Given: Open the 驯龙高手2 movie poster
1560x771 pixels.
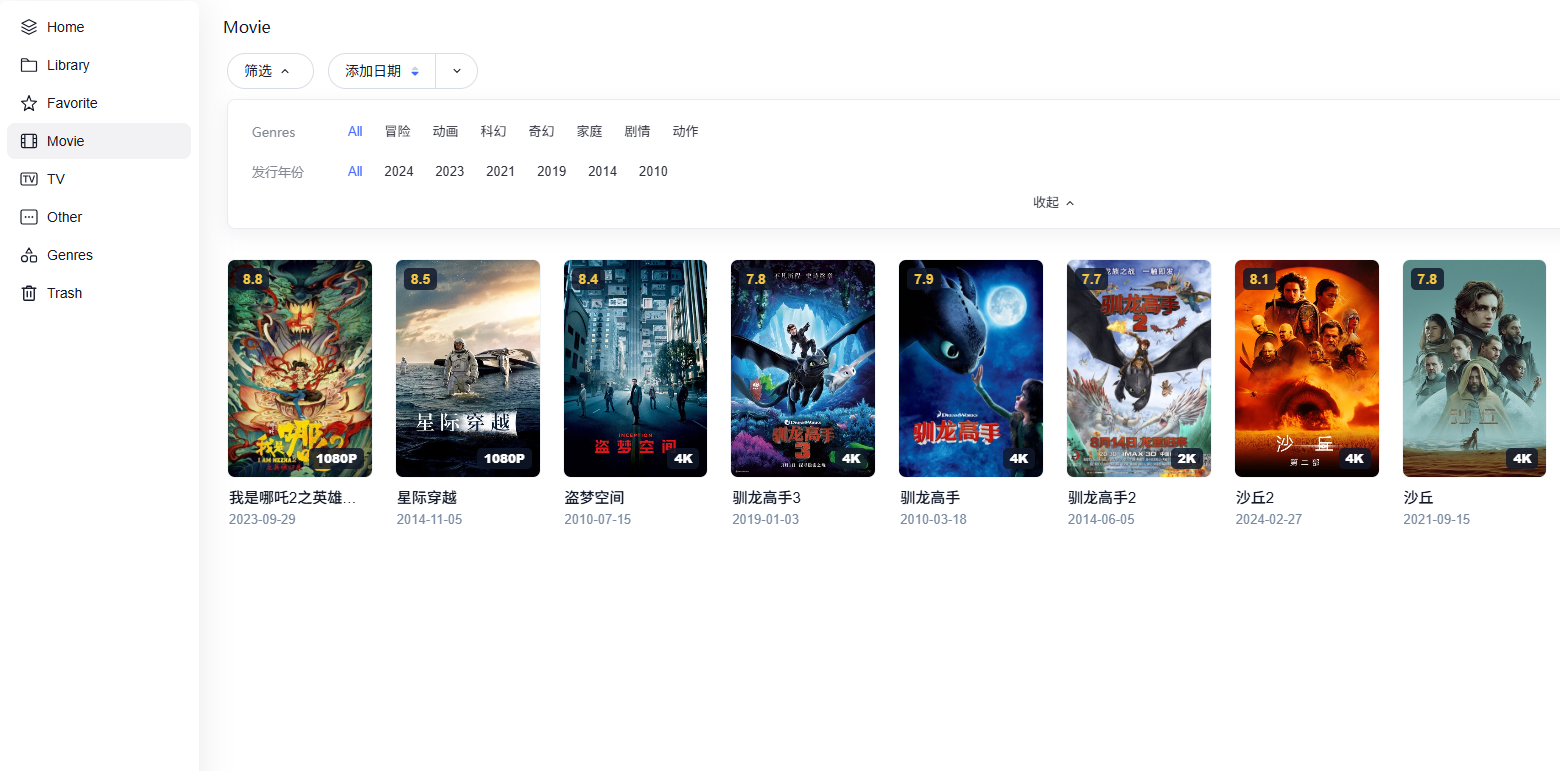Looking at the screenshot, I should coord(1139,368).
